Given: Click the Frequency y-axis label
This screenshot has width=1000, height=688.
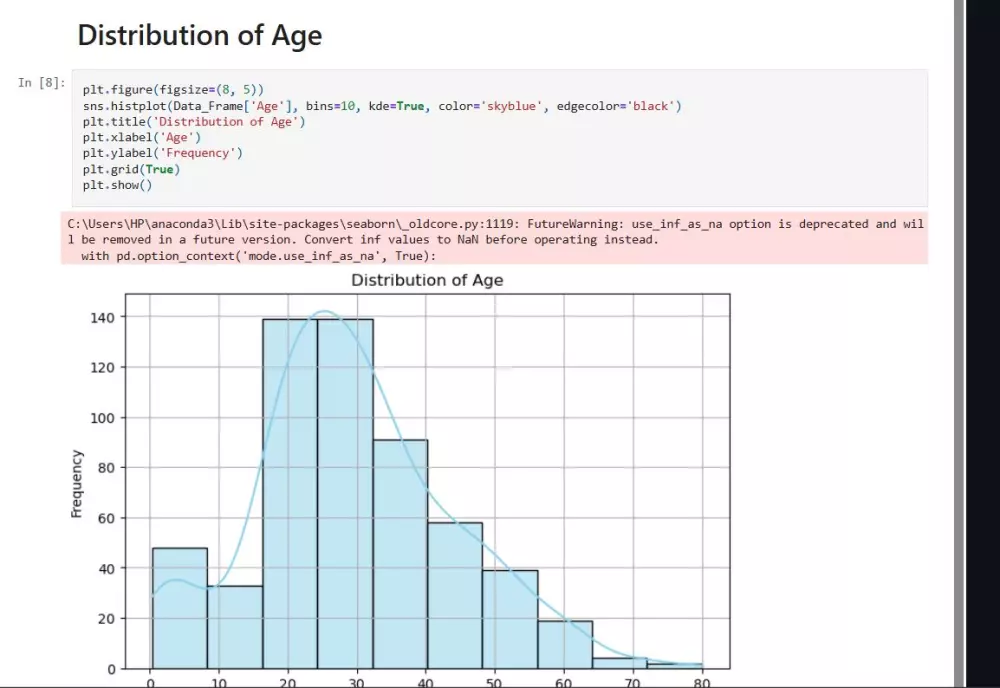Looking at the screenshot, I should tap(76, 483).
